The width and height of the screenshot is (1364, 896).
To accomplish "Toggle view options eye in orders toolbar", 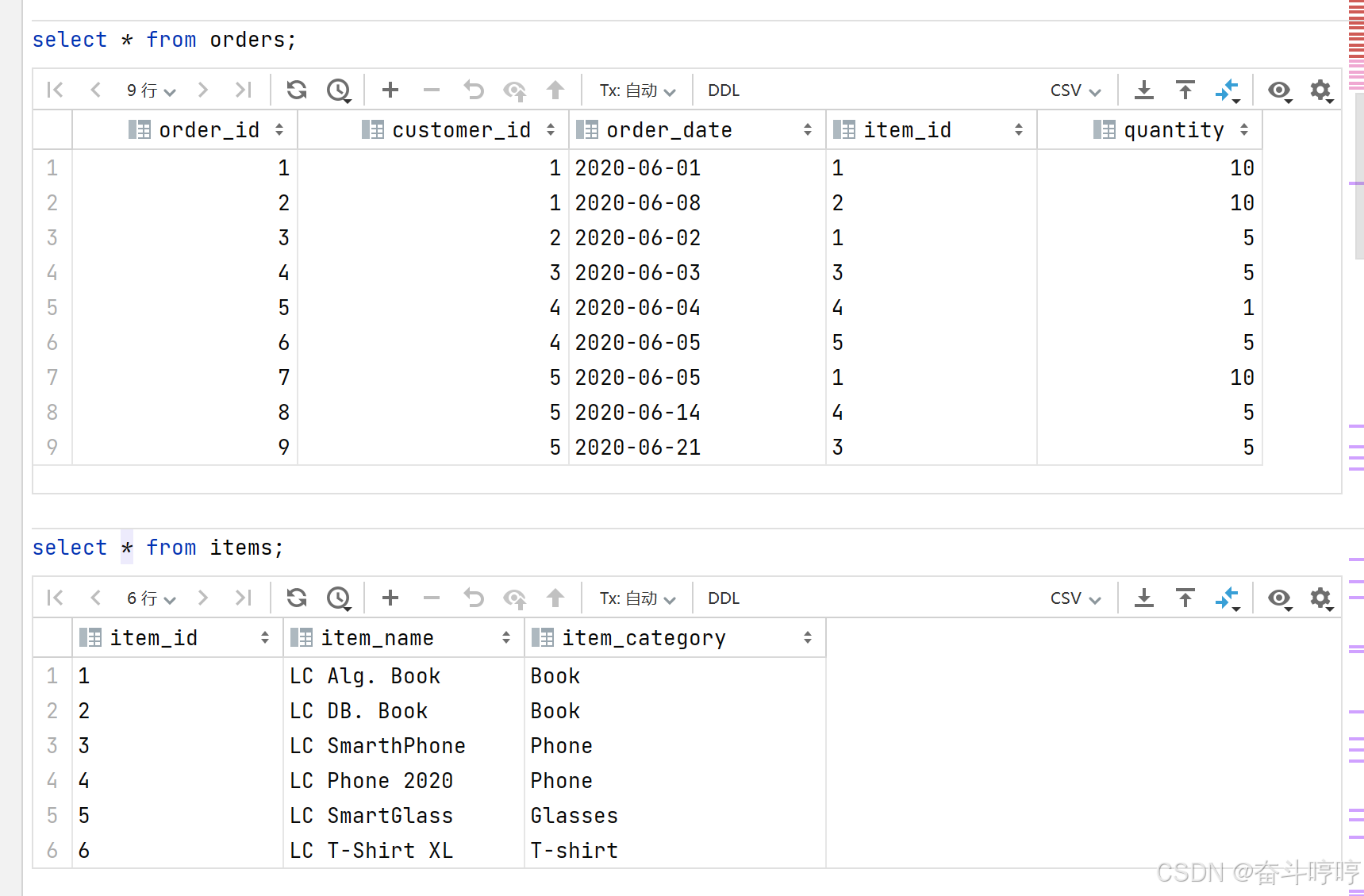I will pos(1280,90).
